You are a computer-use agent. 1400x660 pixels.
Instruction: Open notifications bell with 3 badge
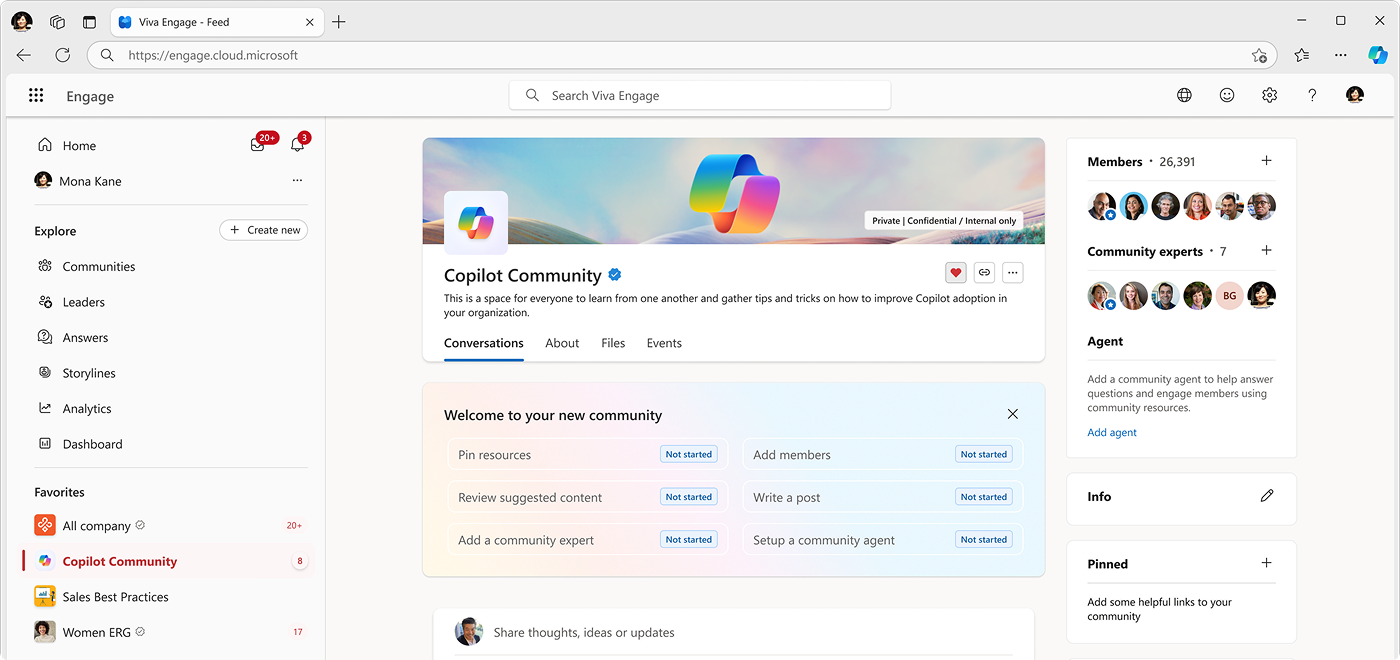click(x=297, y=145)
